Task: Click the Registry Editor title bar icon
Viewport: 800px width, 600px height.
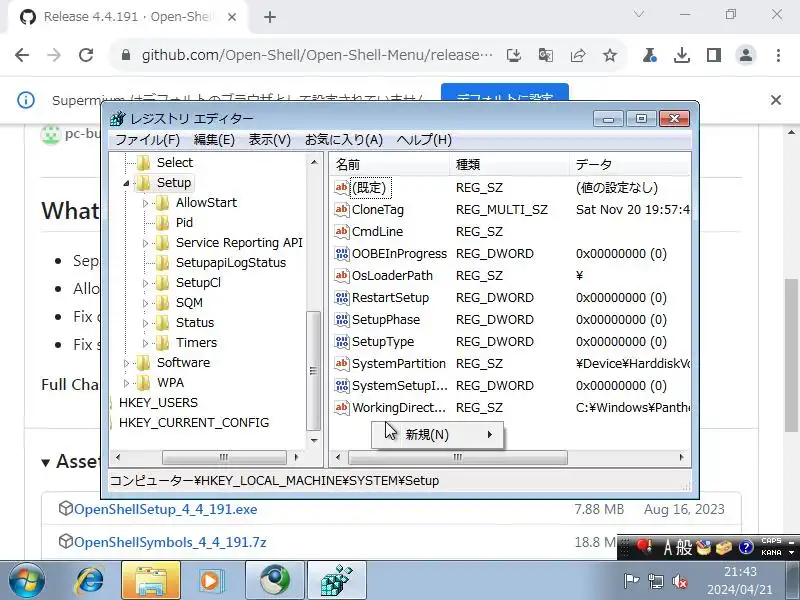Action: click(x=118, y=119)
